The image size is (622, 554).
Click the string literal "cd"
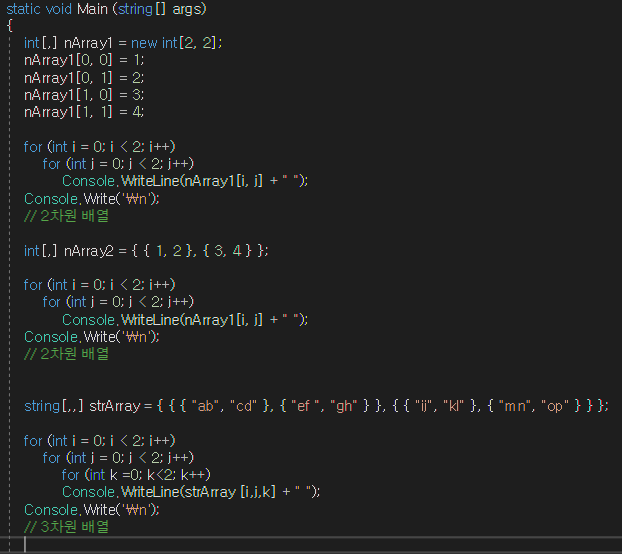243,406
